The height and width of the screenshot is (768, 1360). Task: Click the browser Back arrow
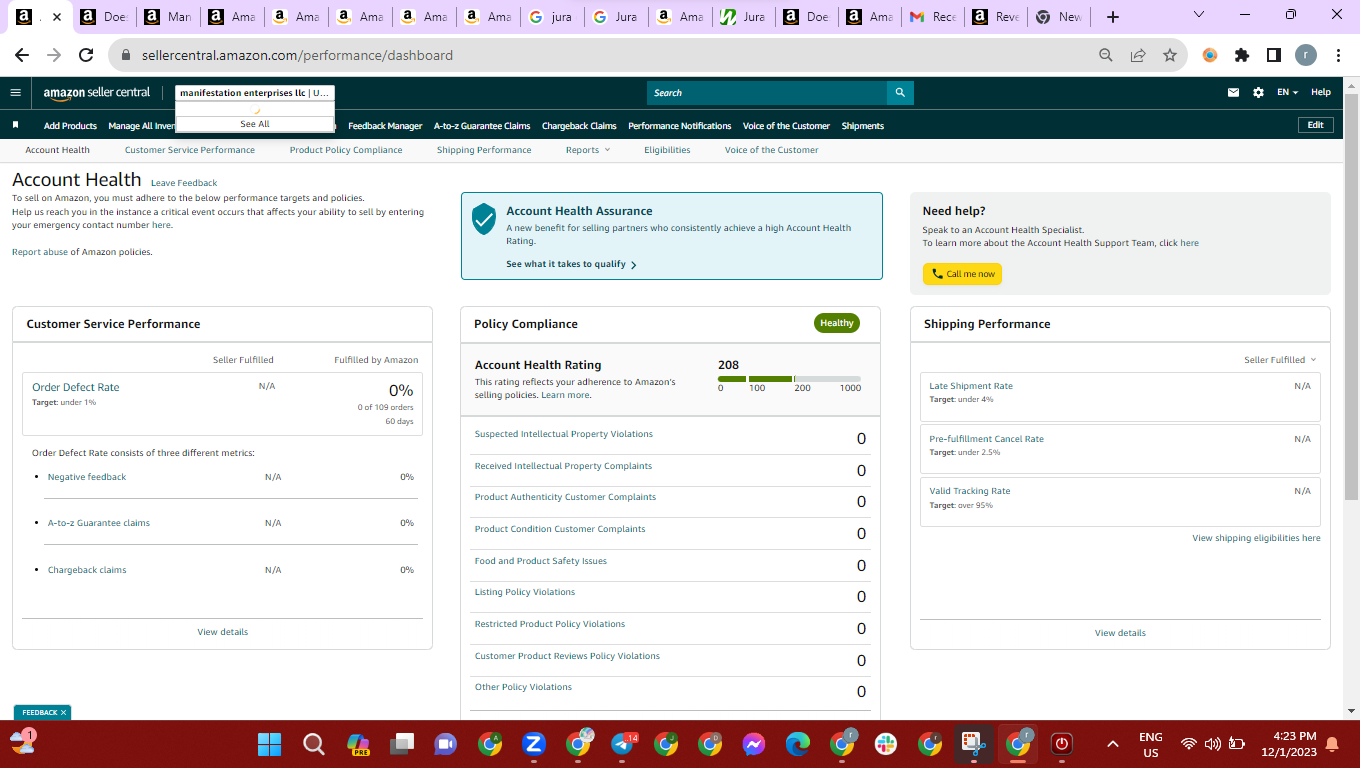[22, 55]
